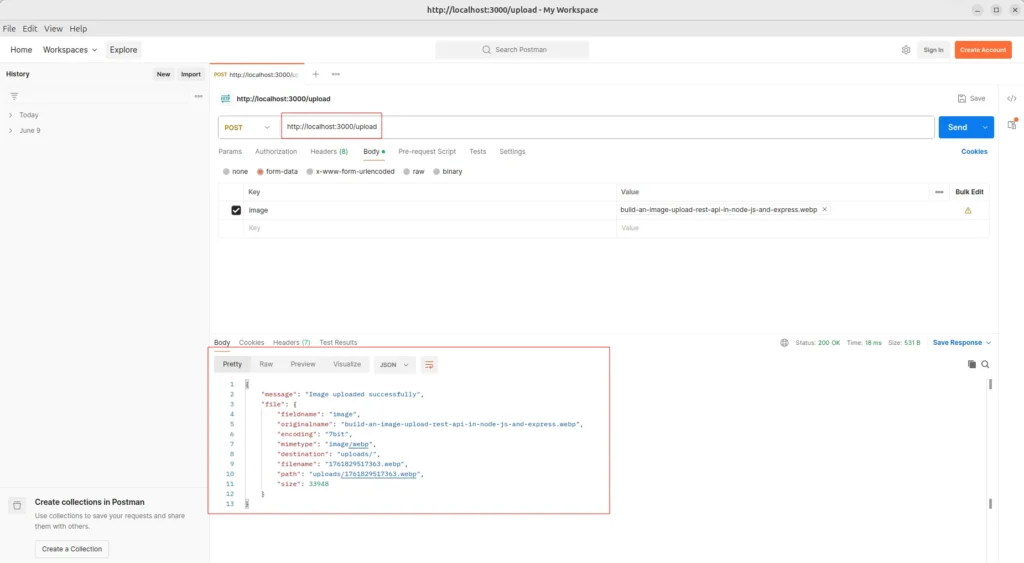
Task: Select x-www-form-urlencoded body type
Action: pos(310,172)
